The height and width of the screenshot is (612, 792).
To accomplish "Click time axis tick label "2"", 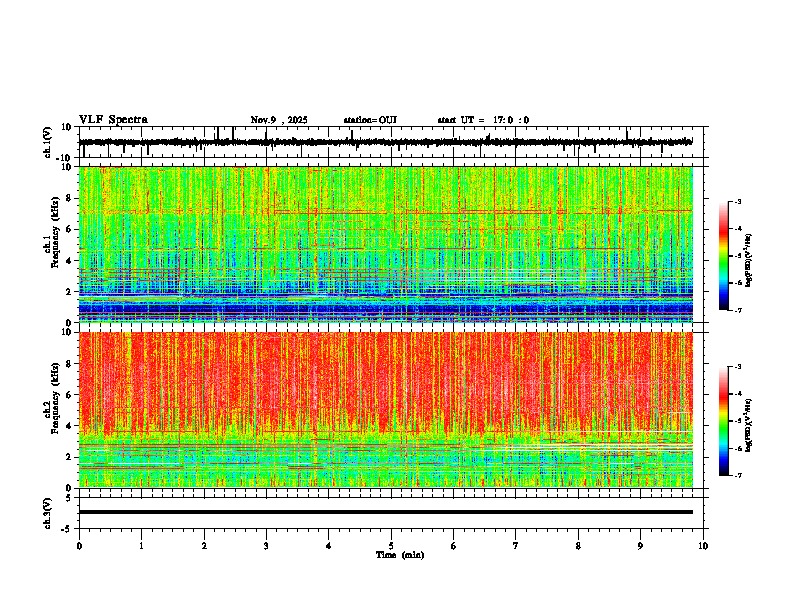I will pos(204,546).
